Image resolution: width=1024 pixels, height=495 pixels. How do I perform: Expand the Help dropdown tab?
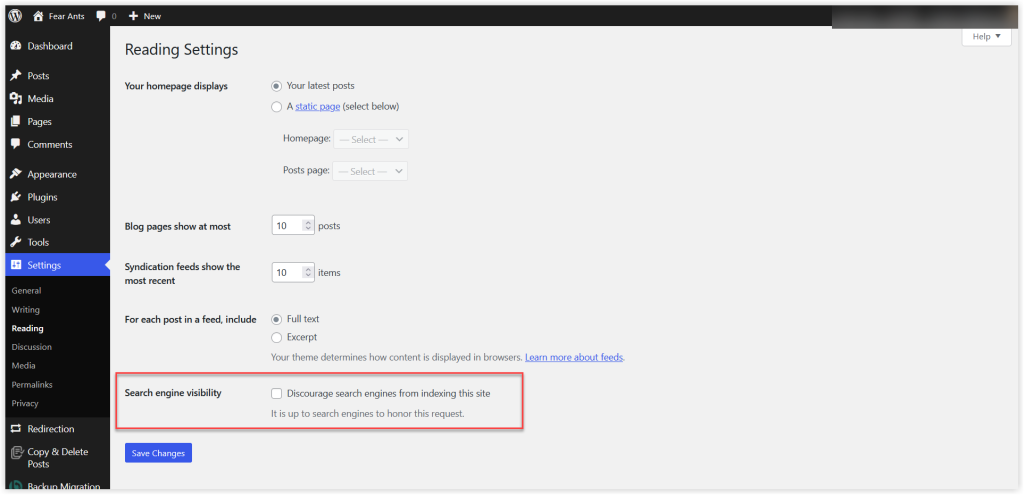click(x=986, y=37)
